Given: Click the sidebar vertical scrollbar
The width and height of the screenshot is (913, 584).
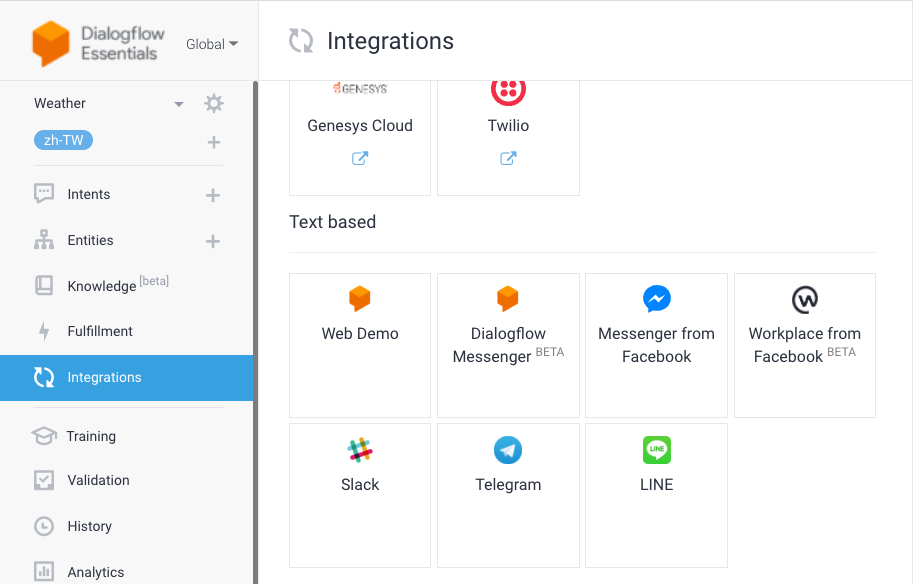Looking at the screenshot, I should click(256, 332).
